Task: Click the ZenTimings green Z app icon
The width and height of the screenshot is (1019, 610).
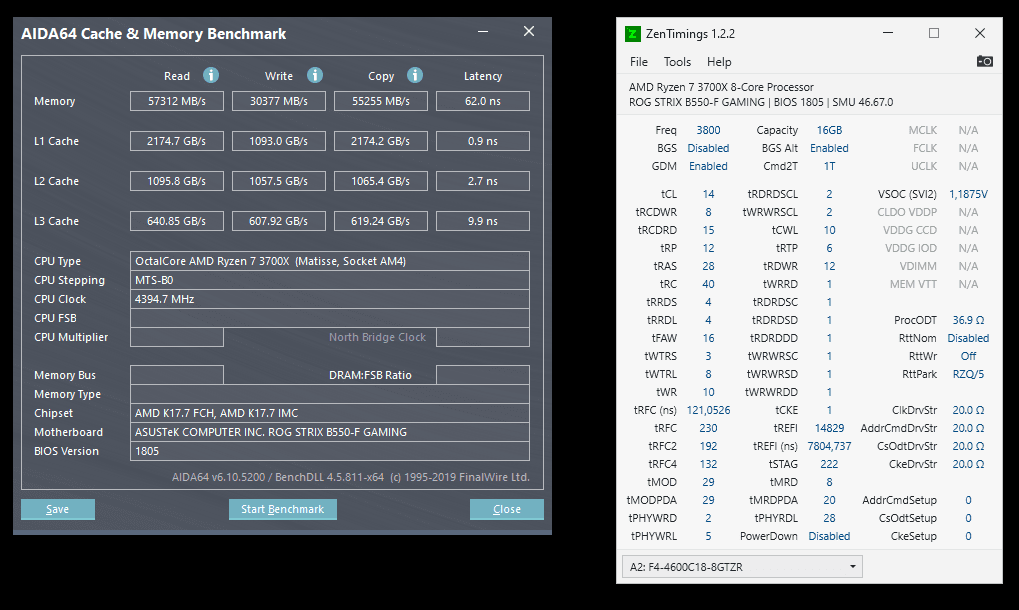Action: (632, 34)
